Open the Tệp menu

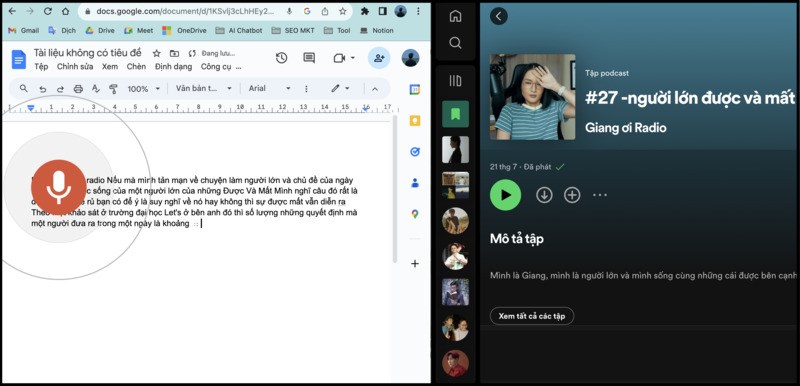point(41,67)
